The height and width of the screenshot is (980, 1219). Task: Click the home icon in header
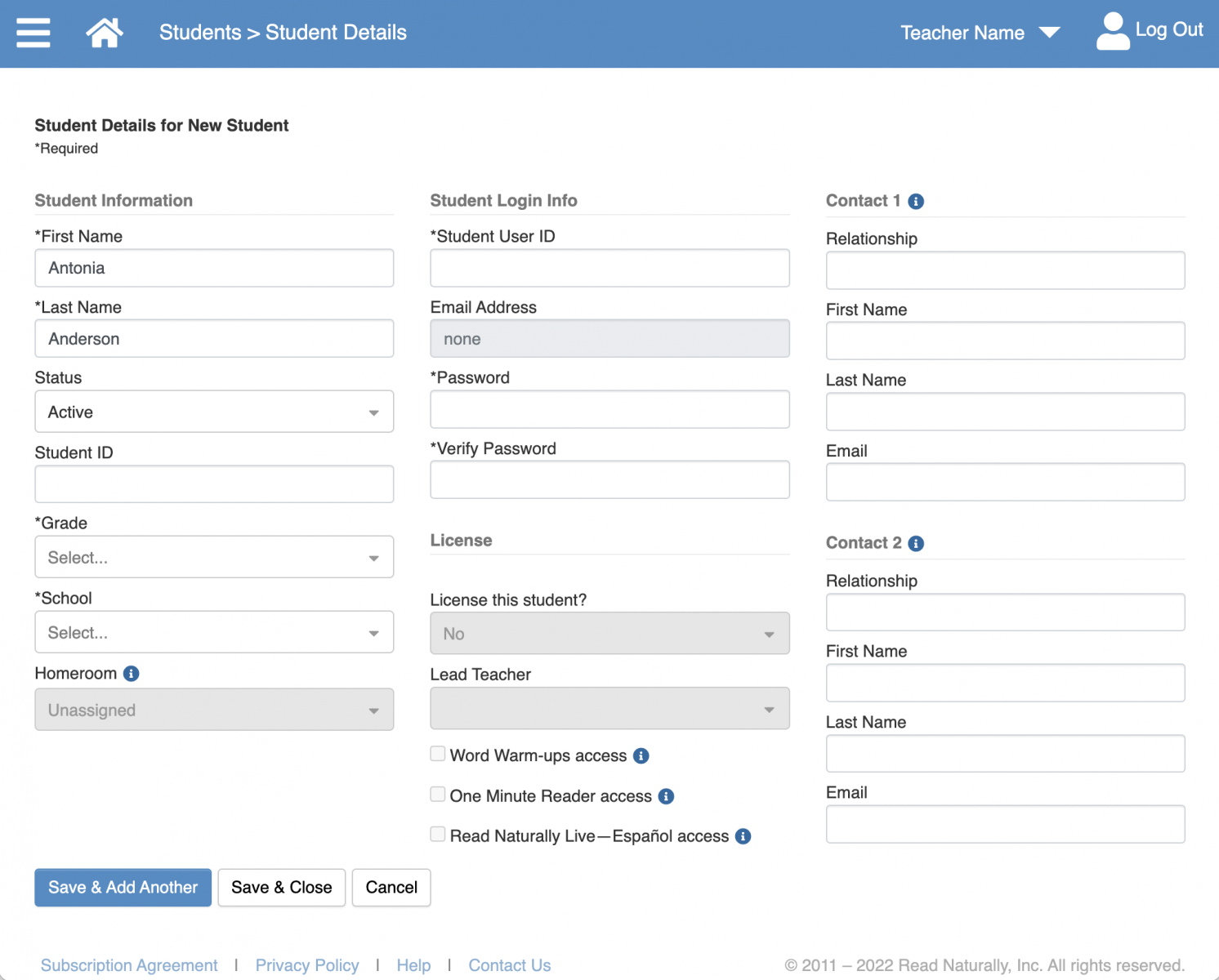[104, 31]
